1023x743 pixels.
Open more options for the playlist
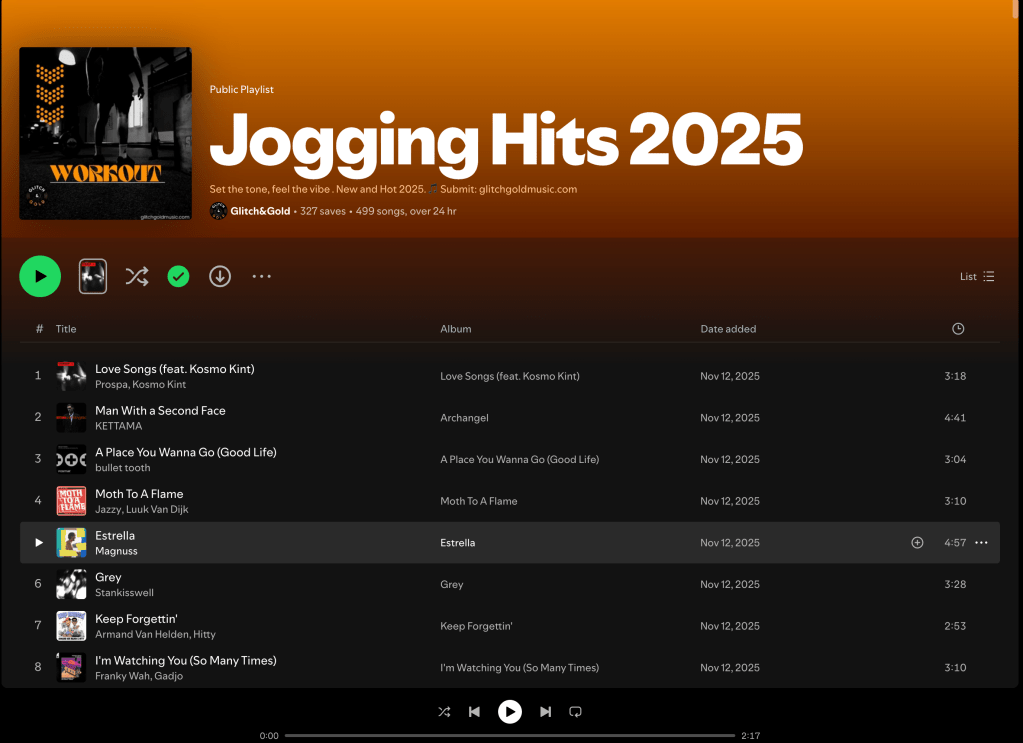click(262, 277)
